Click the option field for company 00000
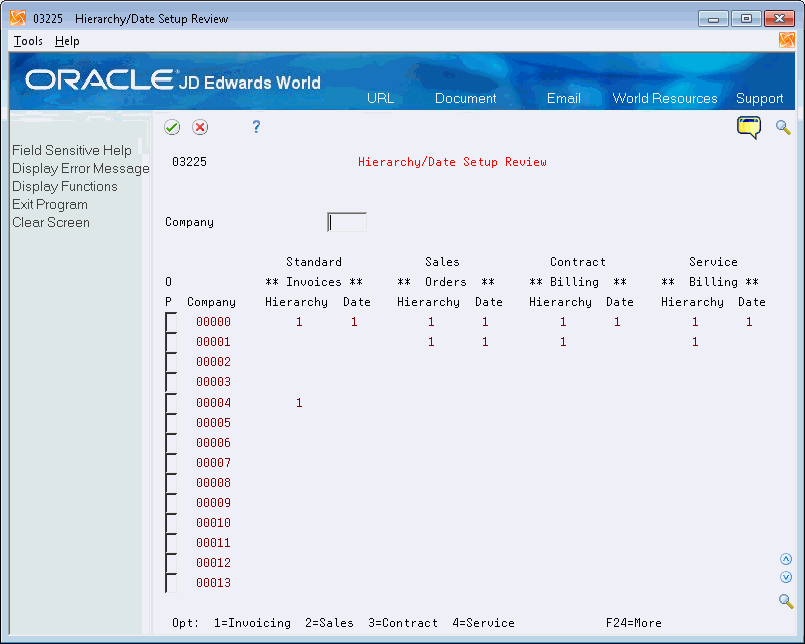805x644 pixels. click(x=171, y=322)
